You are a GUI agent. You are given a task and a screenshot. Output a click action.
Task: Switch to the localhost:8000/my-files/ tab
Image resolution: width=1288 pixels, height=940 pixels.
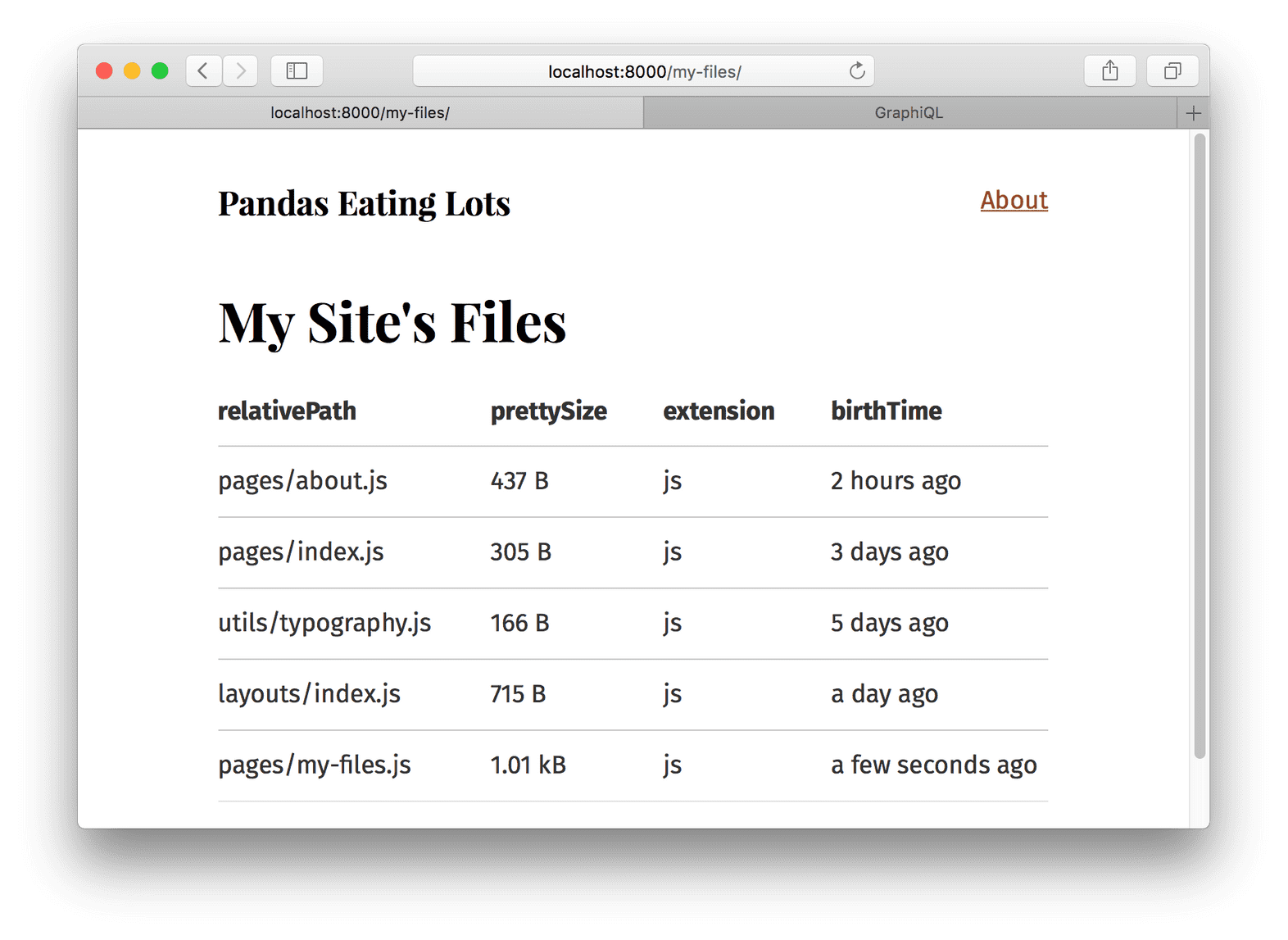pyautogui.click(x=361, y=113)
